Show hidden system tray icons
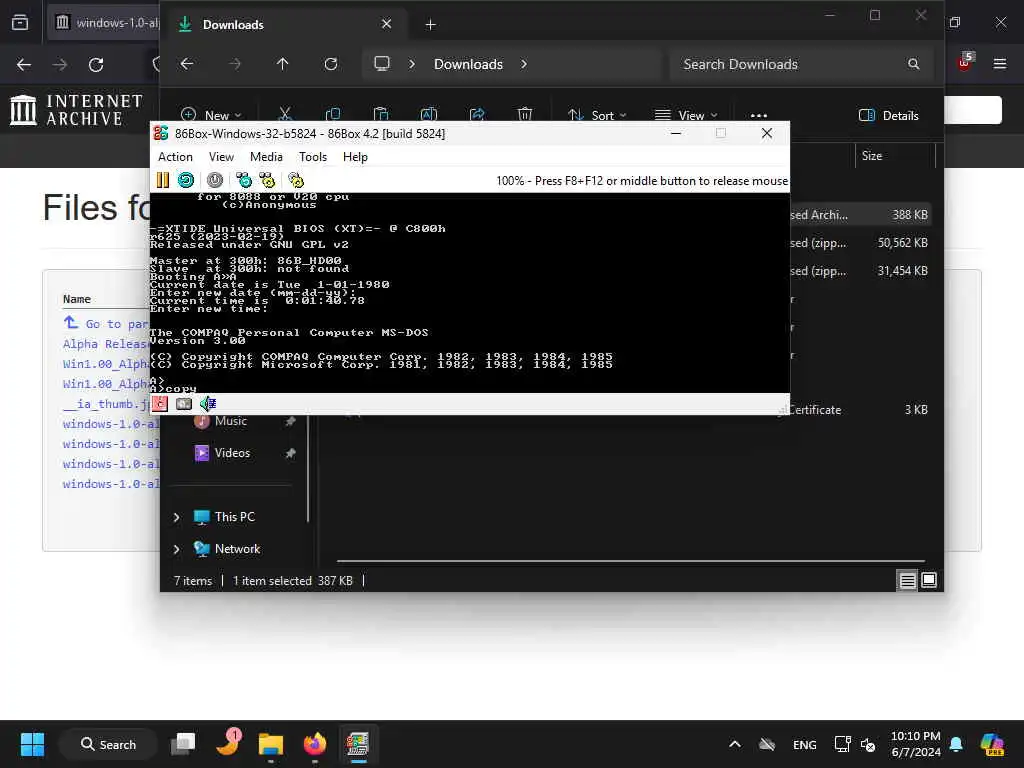The image size is (1024, 768). click(735, 744)
